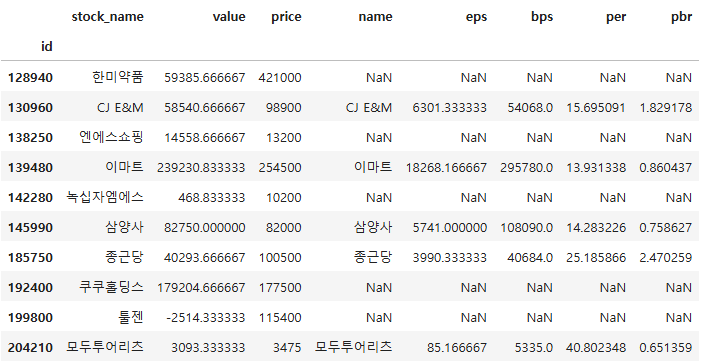
Task: Click bps value 54068.0
Action: point(530,108)
